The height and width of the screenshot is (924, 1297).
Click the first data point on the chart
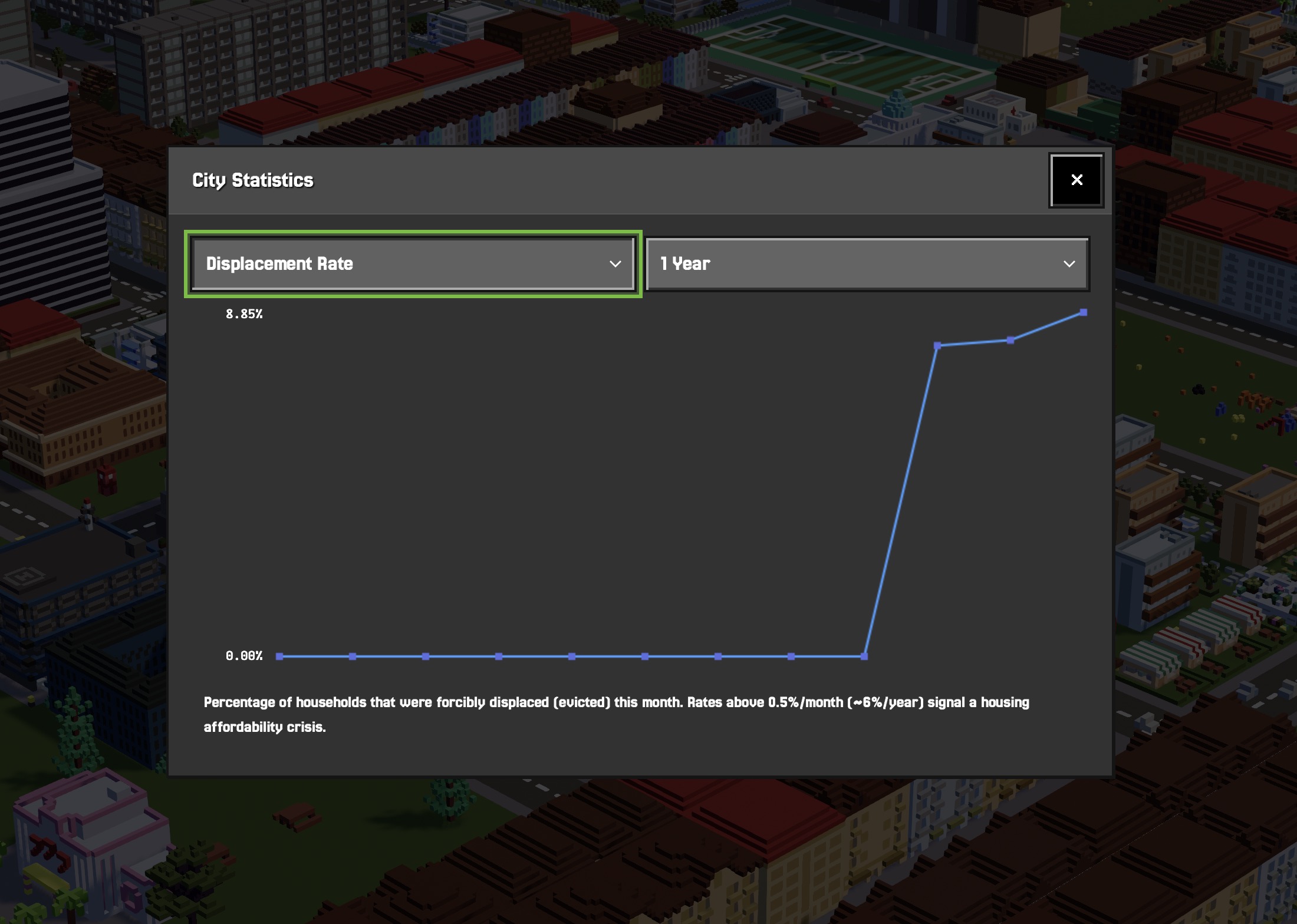click(279, 656)
